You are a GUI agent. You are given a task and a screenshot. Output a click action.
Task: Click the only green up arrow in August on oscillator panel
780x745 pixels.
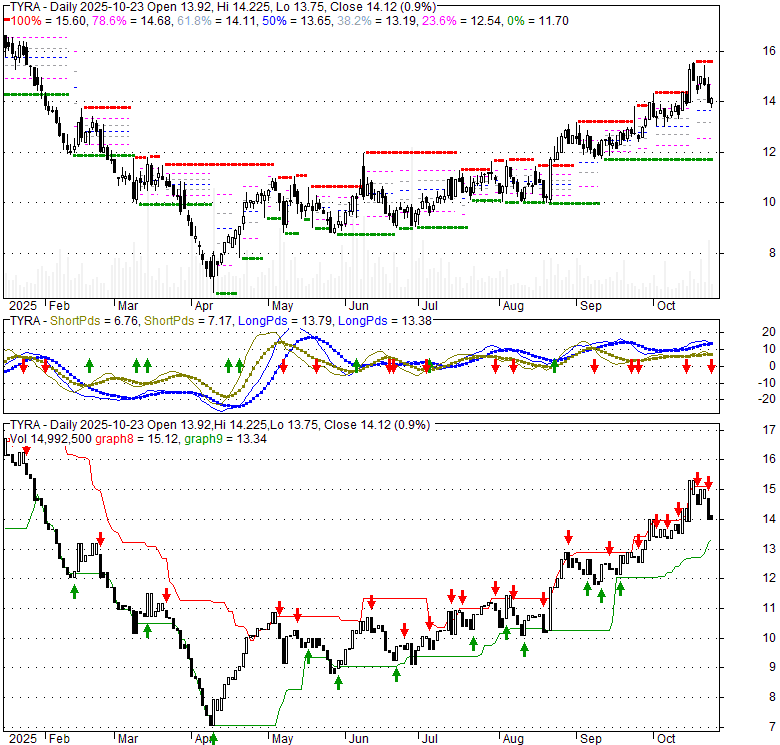[553, 366]
